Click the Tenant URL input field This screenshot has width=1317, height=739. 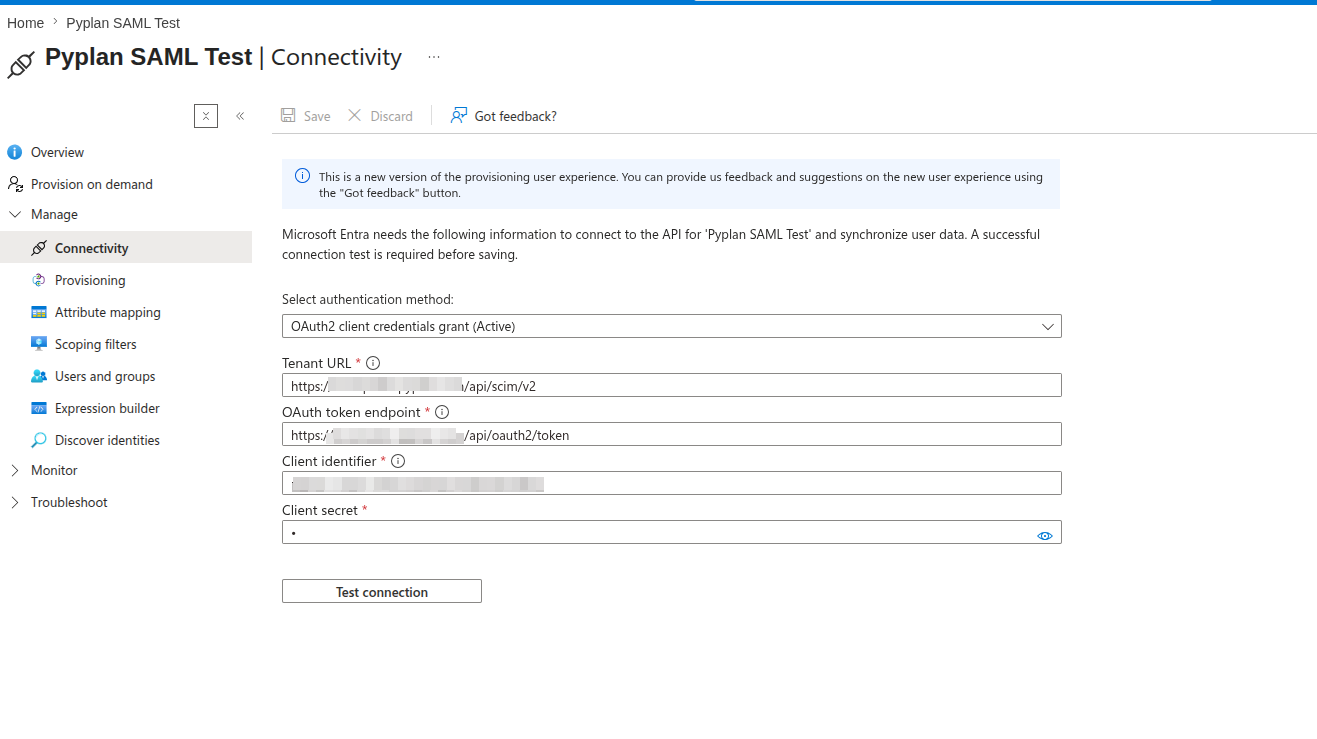(672, 385)
